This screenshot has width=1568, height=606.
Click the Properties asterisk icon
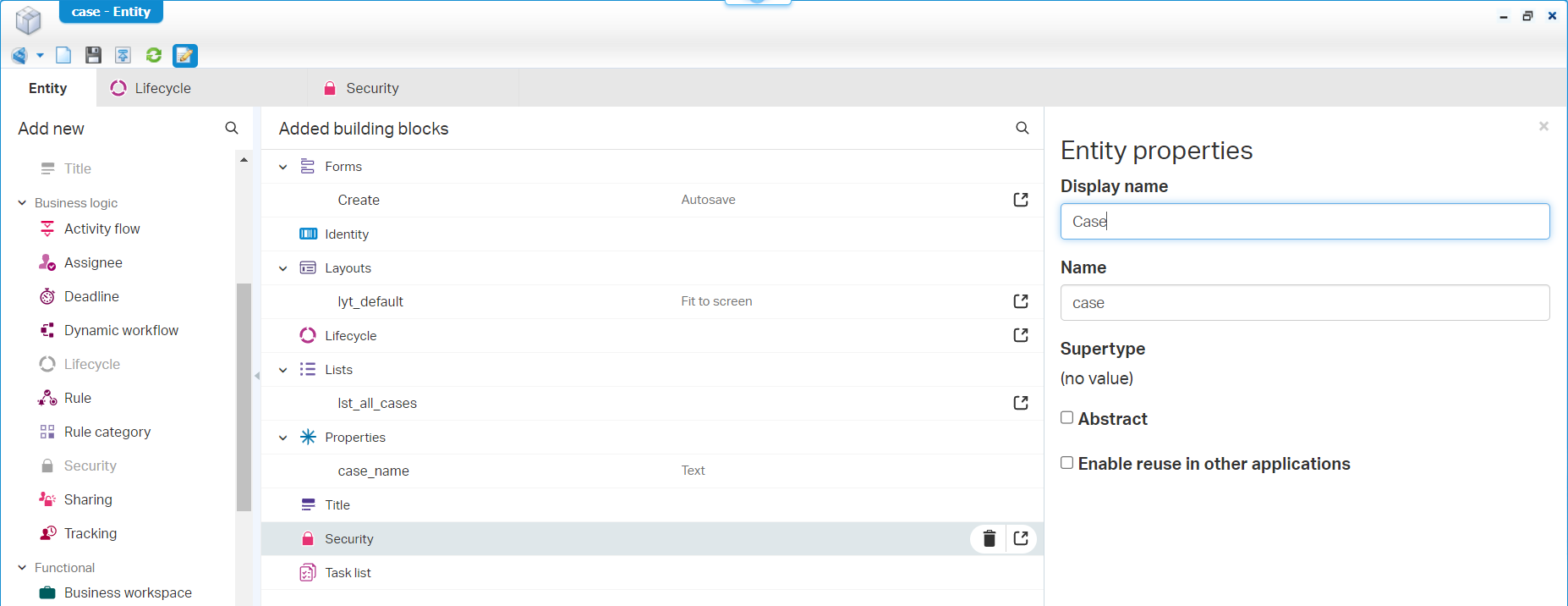(308, 438)
